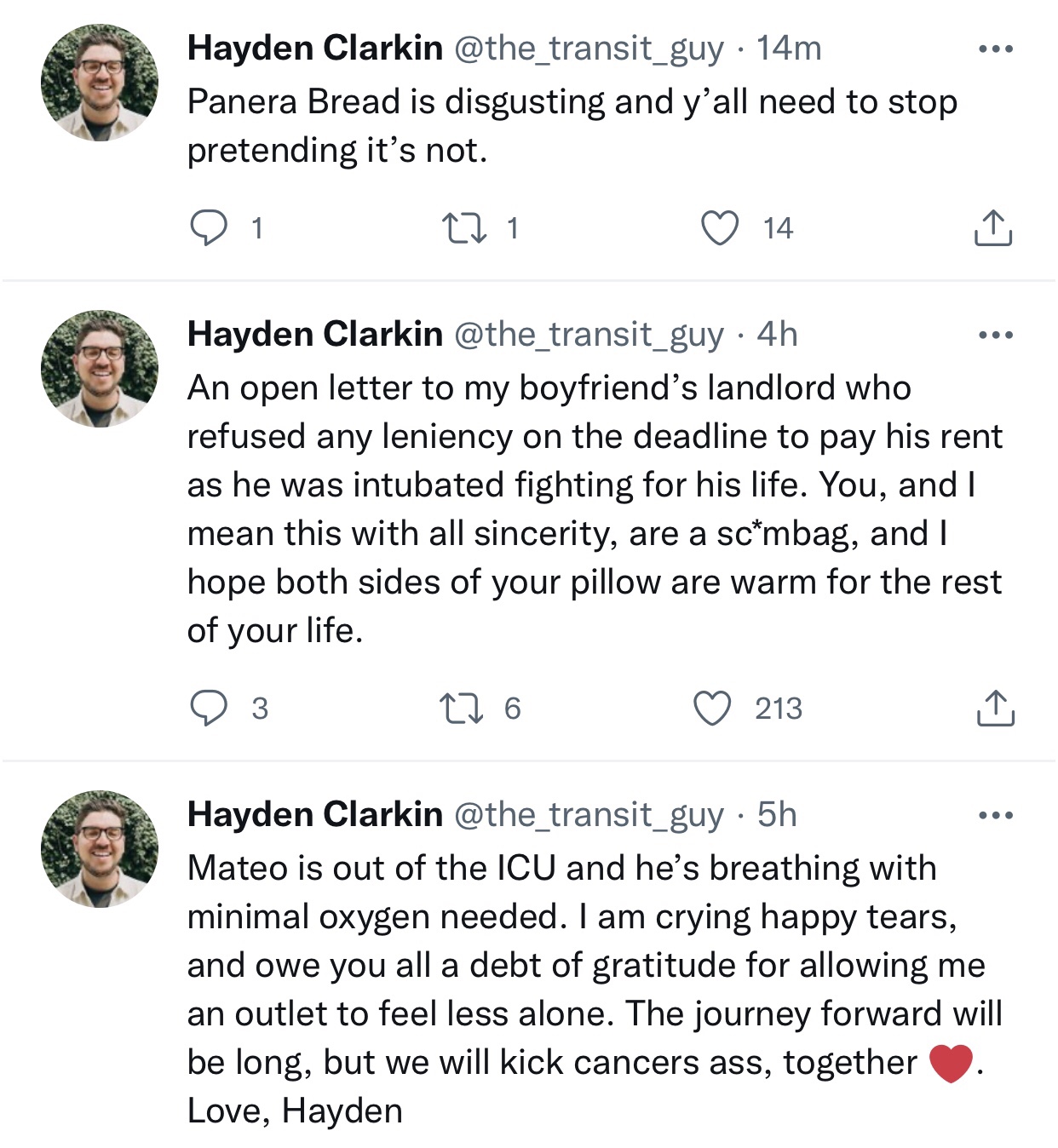Image resolution: width=1058 pixels, height=1148 pixels.
Task: Click the 5h timestamp
Action: [777, 815]
